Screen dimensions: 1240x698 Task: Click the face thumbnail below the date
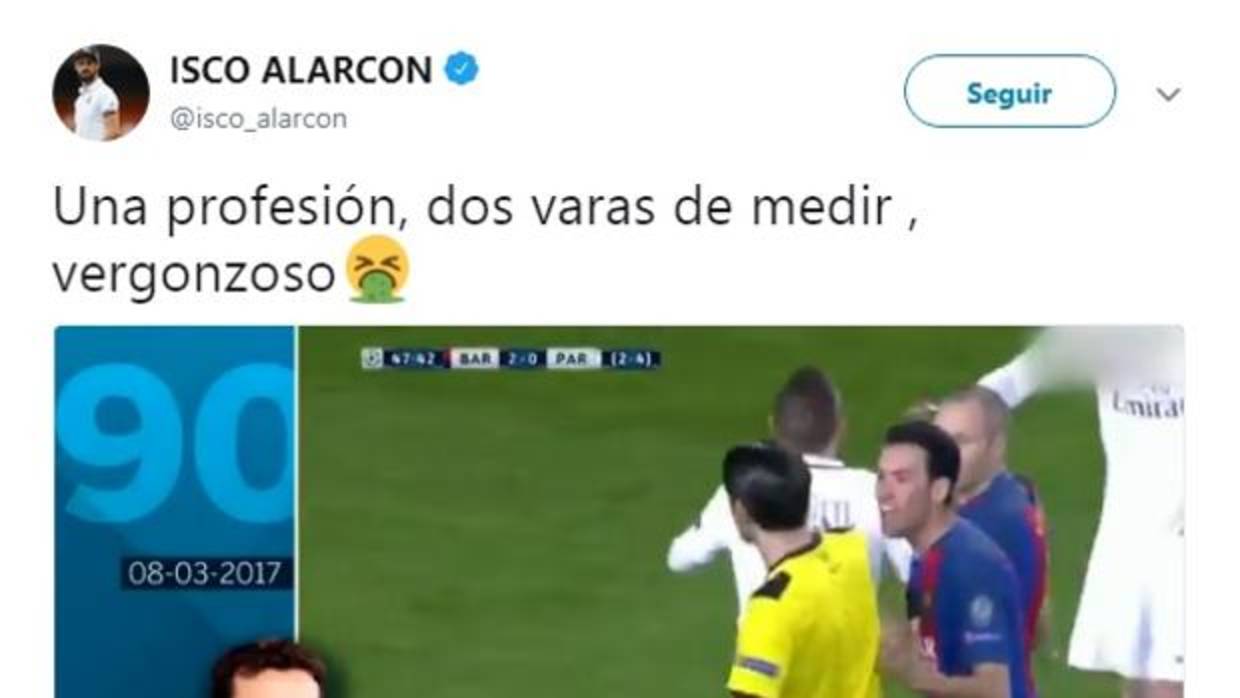tap(270, 669)
